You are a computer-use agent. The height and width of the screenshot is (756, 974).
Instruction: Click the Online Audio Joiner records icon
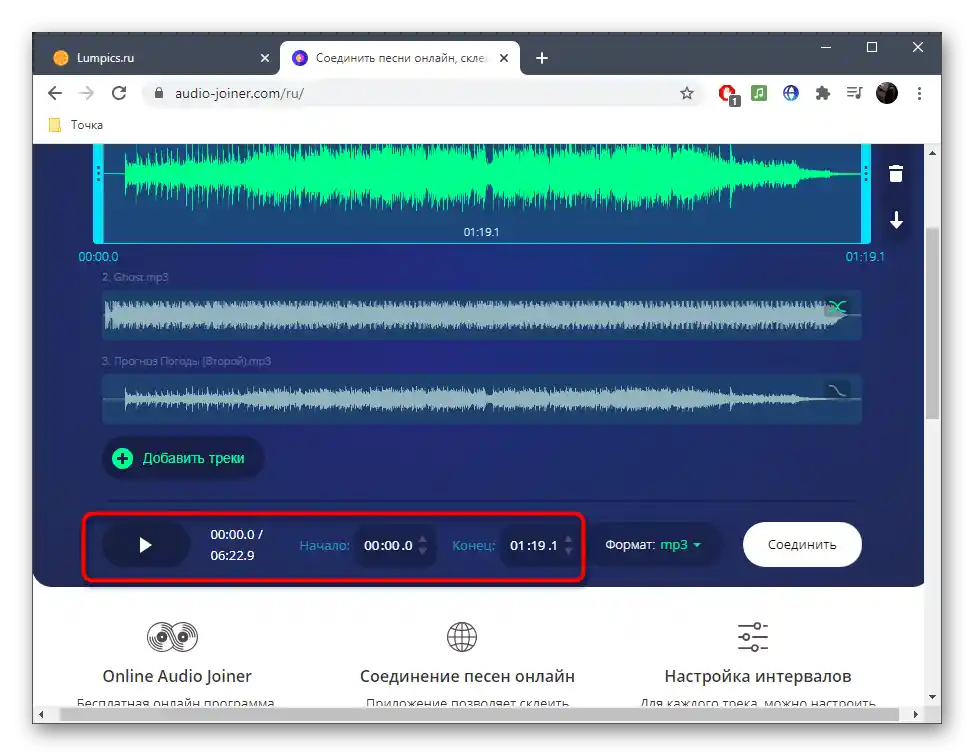[172, 637]
